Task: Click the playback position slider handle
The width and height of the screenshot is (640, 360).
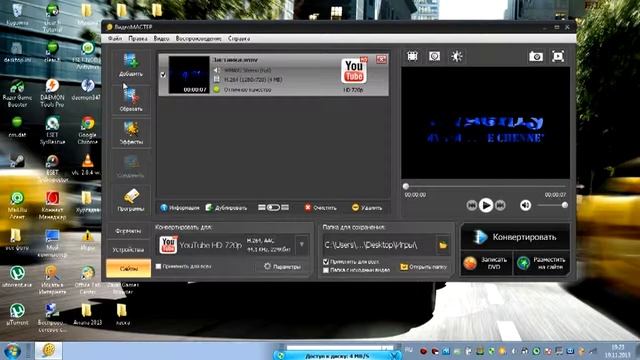Action: pyautogui.click(x=406, y=187)
